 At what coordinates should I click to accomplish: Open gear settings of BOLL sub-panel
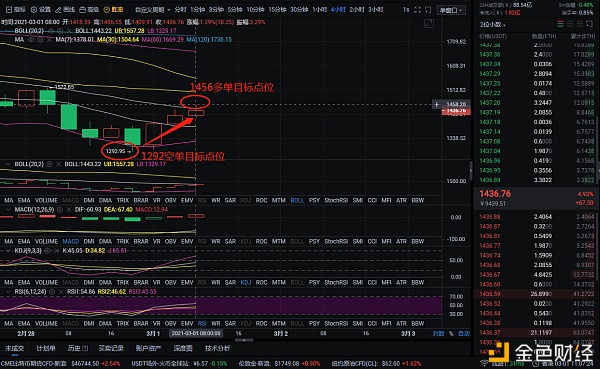pos(49,164)
